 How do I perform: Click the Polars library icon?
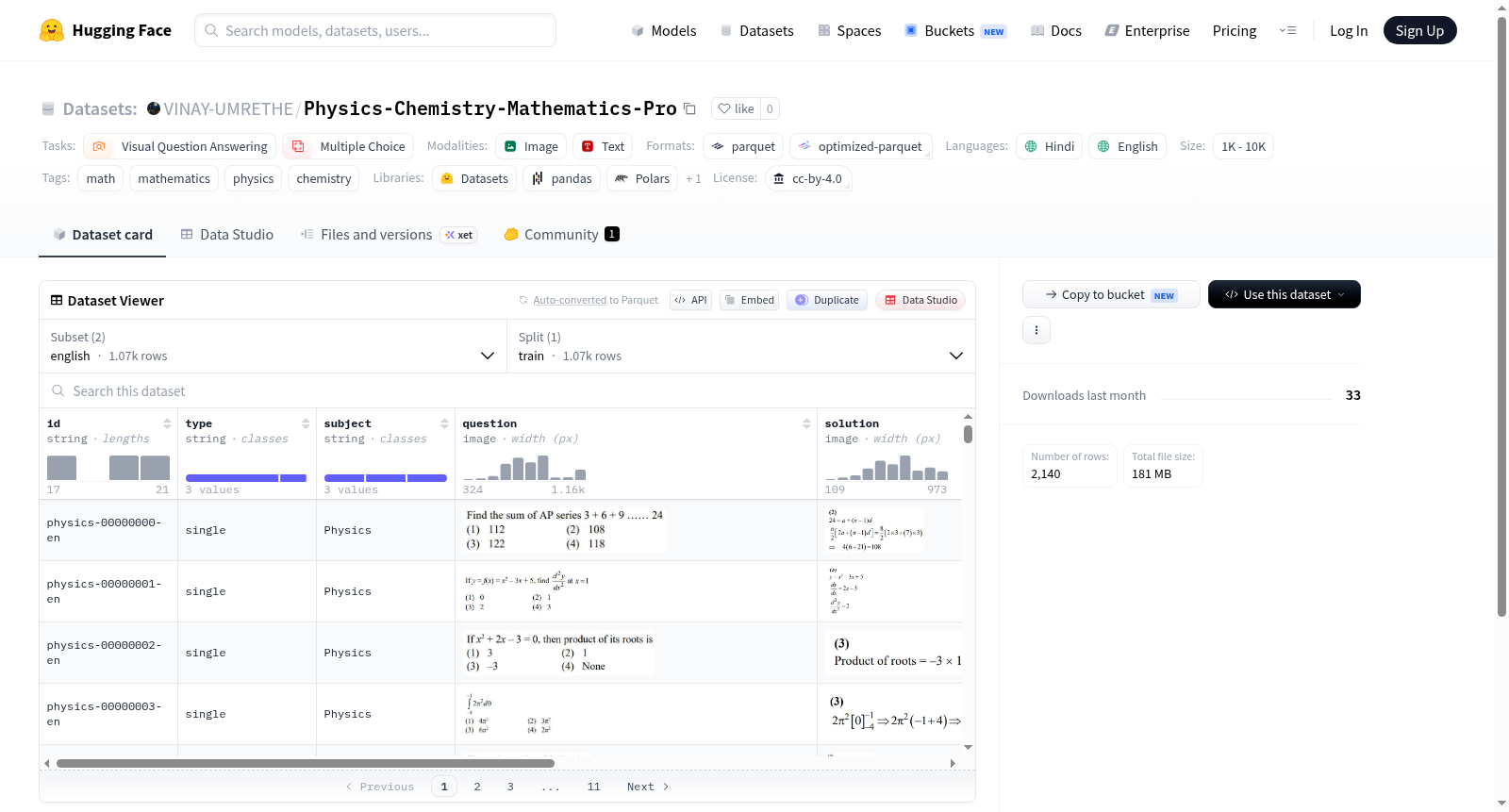[x=622, y=178]
